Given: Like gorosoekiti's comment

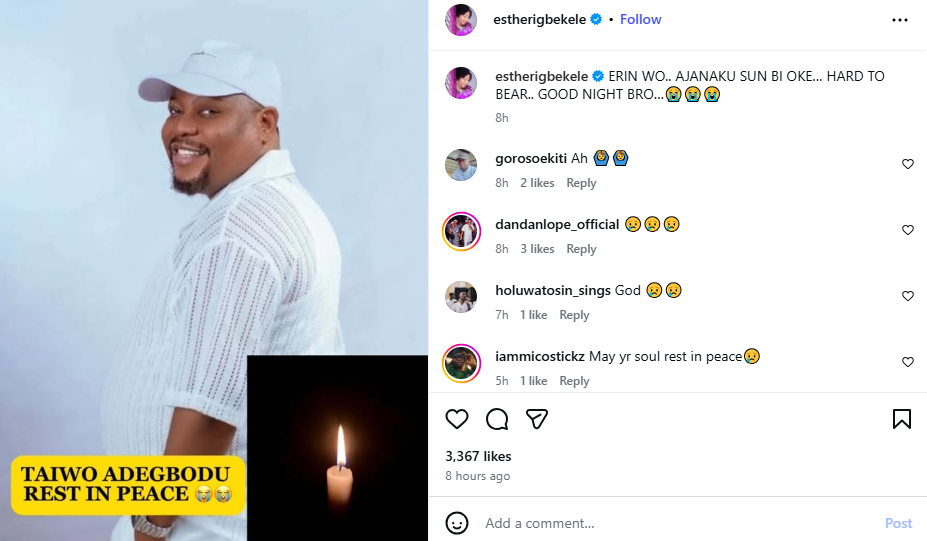Looking at the screenshot, I should (908, 164).
